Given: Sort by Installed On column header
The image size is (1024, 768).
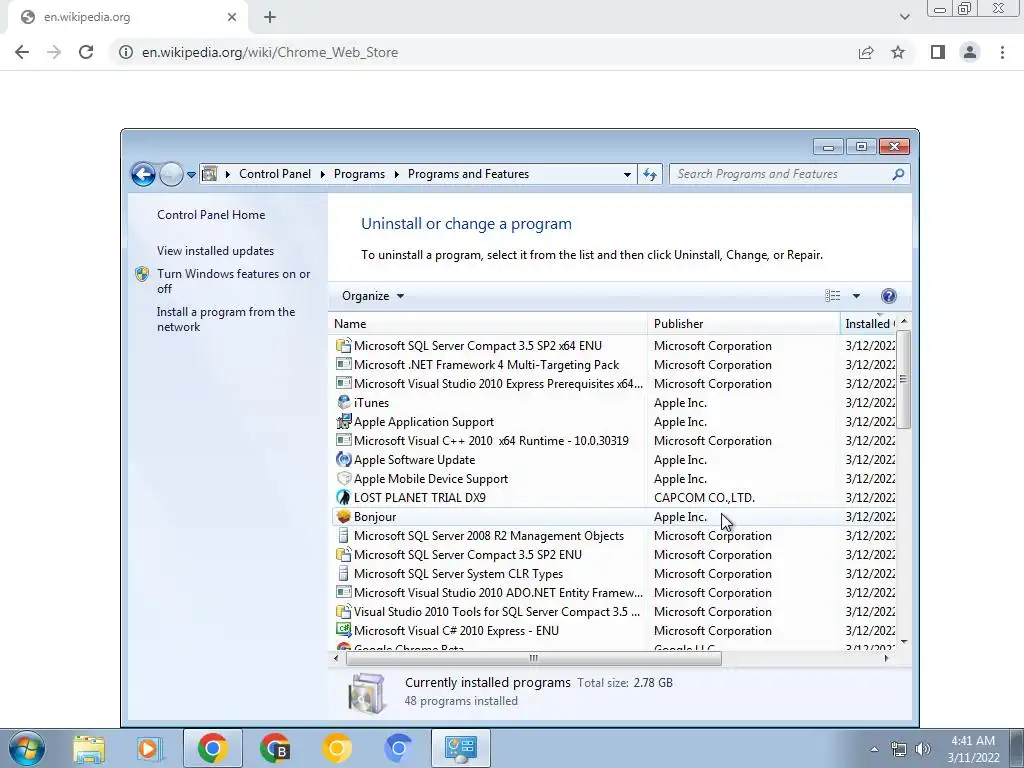Looking at the screenshot, I should click(x=869, y=324).
